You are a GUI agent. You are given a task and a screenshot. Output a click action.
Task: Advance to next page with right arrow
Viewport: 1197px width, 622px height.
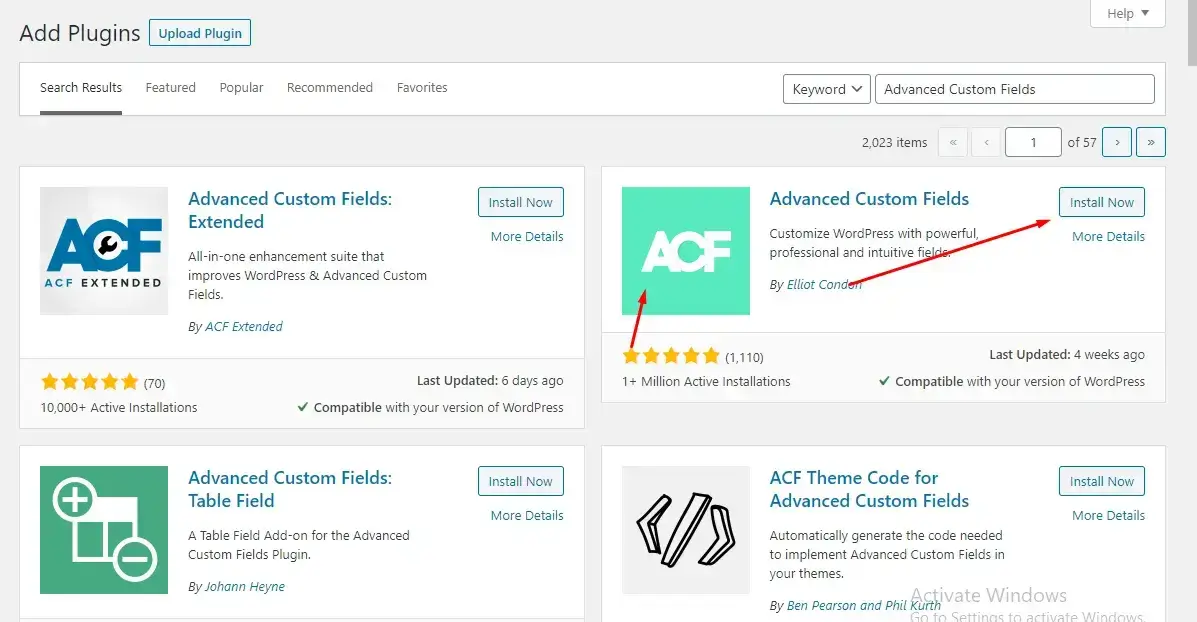click(1116, 142)
